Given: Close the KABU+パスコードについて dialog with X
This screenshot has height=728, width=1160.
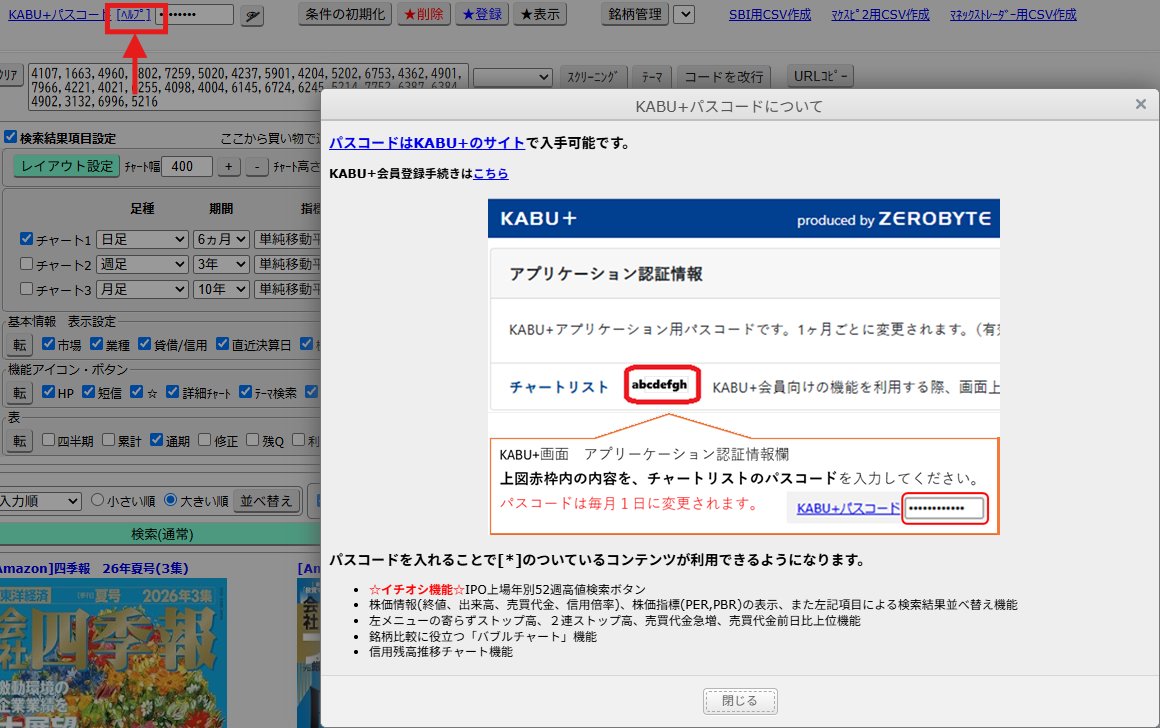Looking at the screenshot, I should point(1141,104).
